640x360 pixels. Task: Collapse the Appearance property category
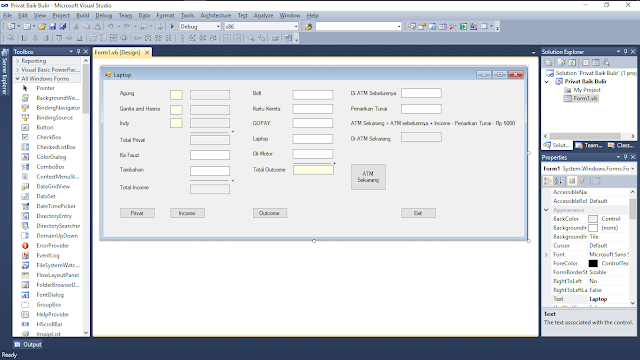pos(546,210)
